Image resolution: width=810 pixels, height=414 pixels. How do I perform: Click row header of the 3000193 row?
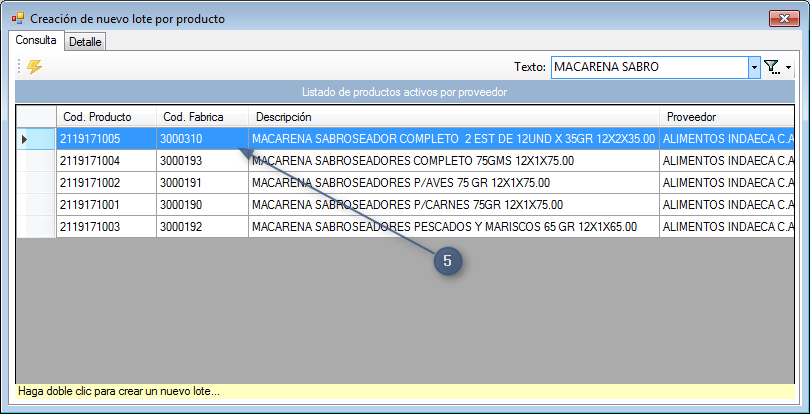[36, 161]
